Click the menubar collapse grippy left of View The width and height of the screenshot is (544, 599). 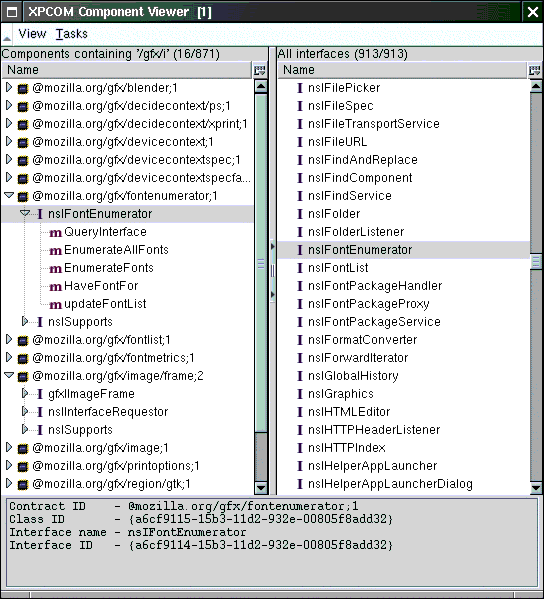pyautogui.click(x=6, y=34)
